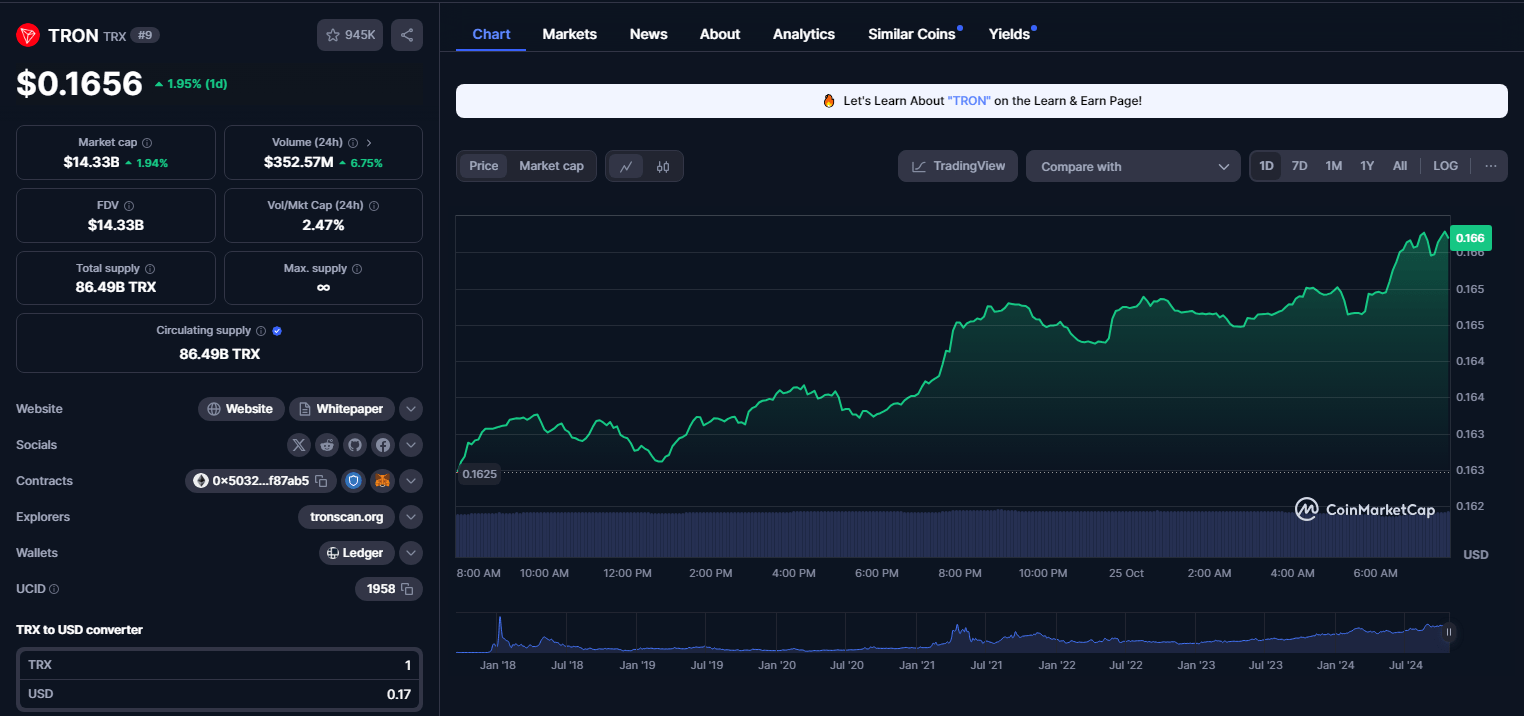Click the 0.166 current price tag
This screenshot has height=716, width=1524.
click(1470, 238)
